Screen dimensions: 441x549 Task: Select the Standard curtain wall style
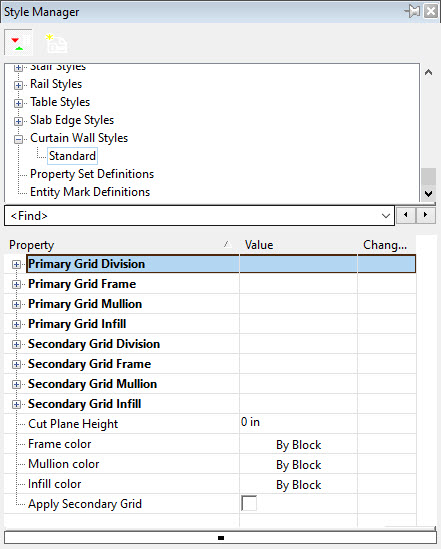click(72, 156)
